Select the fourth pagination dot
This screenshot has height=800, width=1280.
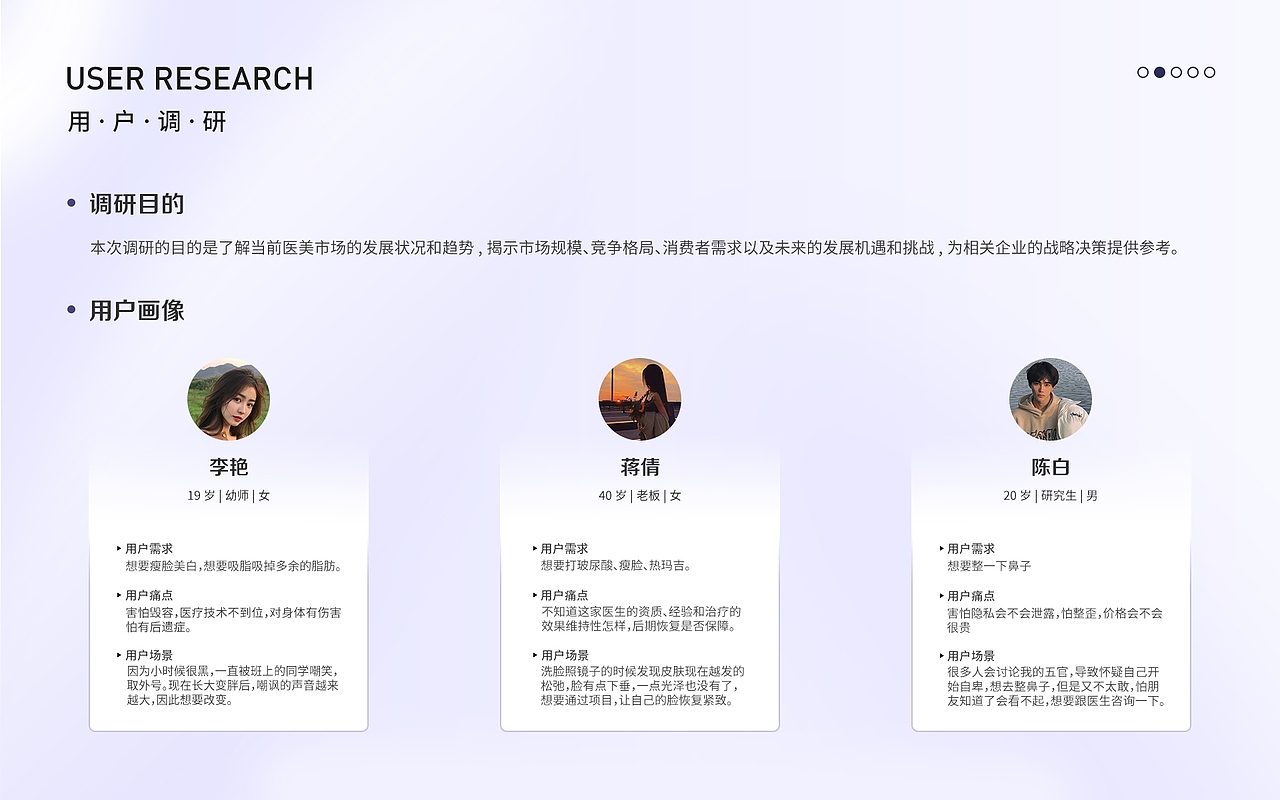(x=1193, y=72)
